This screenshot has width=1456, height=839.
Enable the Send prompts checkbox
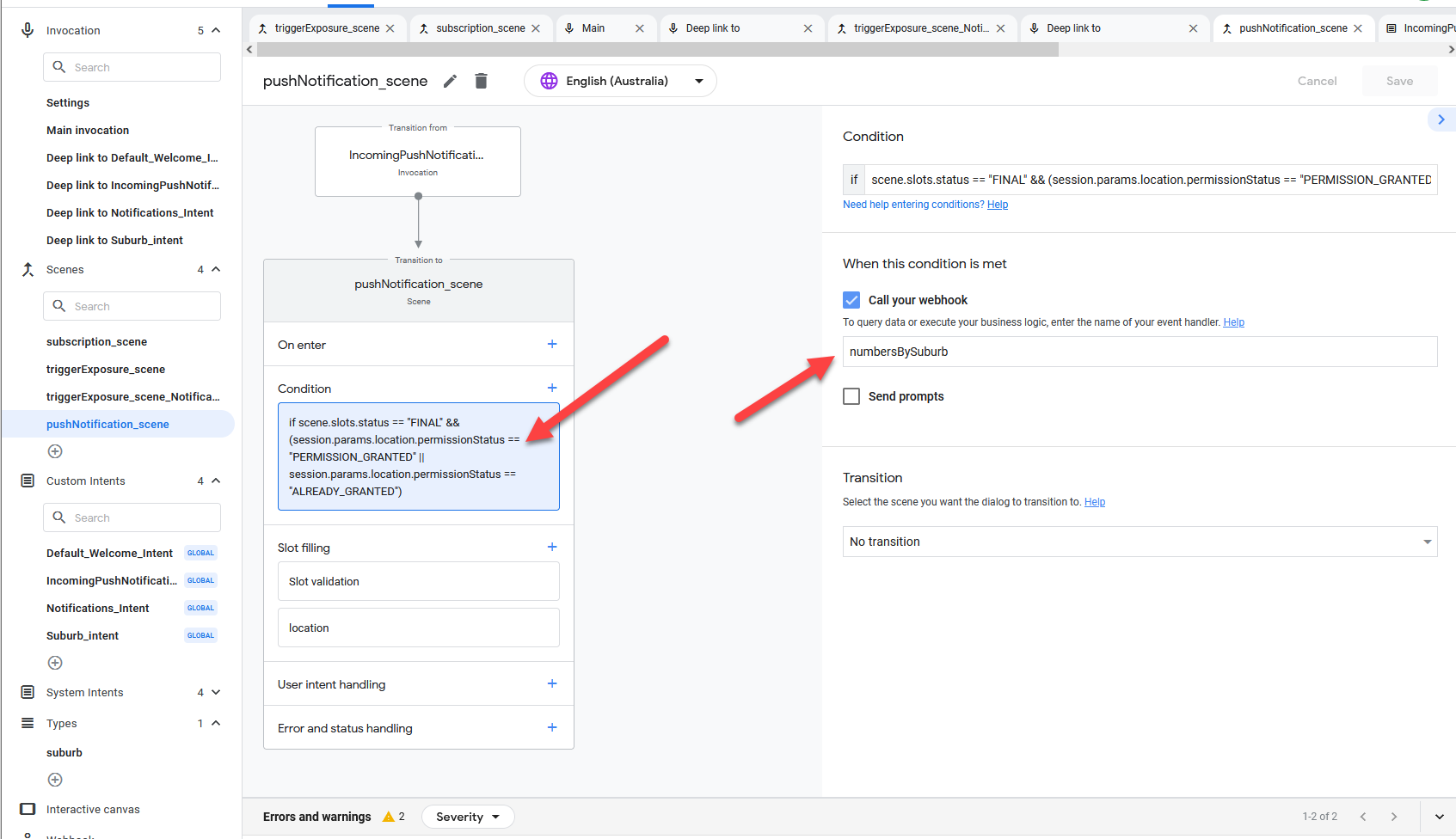pyautogui.click(x=851, y=396)
